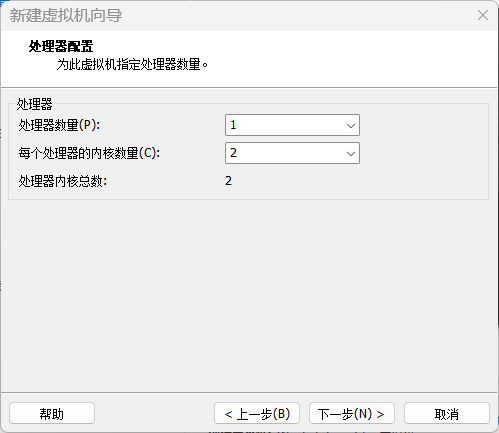
Task: Click the total cores value 2
Action: (x=228, y=181)
